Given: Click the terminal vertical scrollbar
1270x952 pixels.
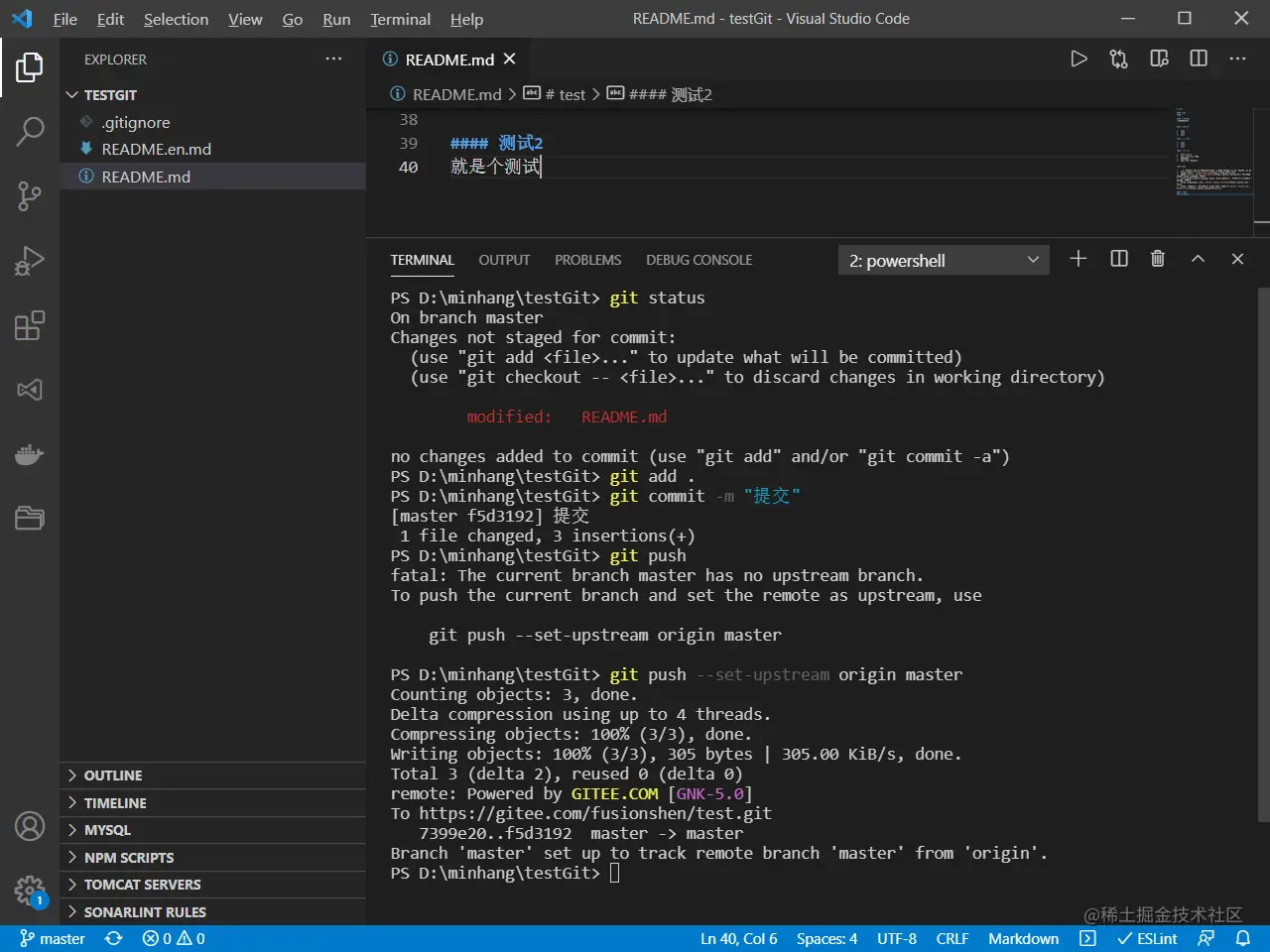Looking at the screenshot, I should coord(1263,555).
